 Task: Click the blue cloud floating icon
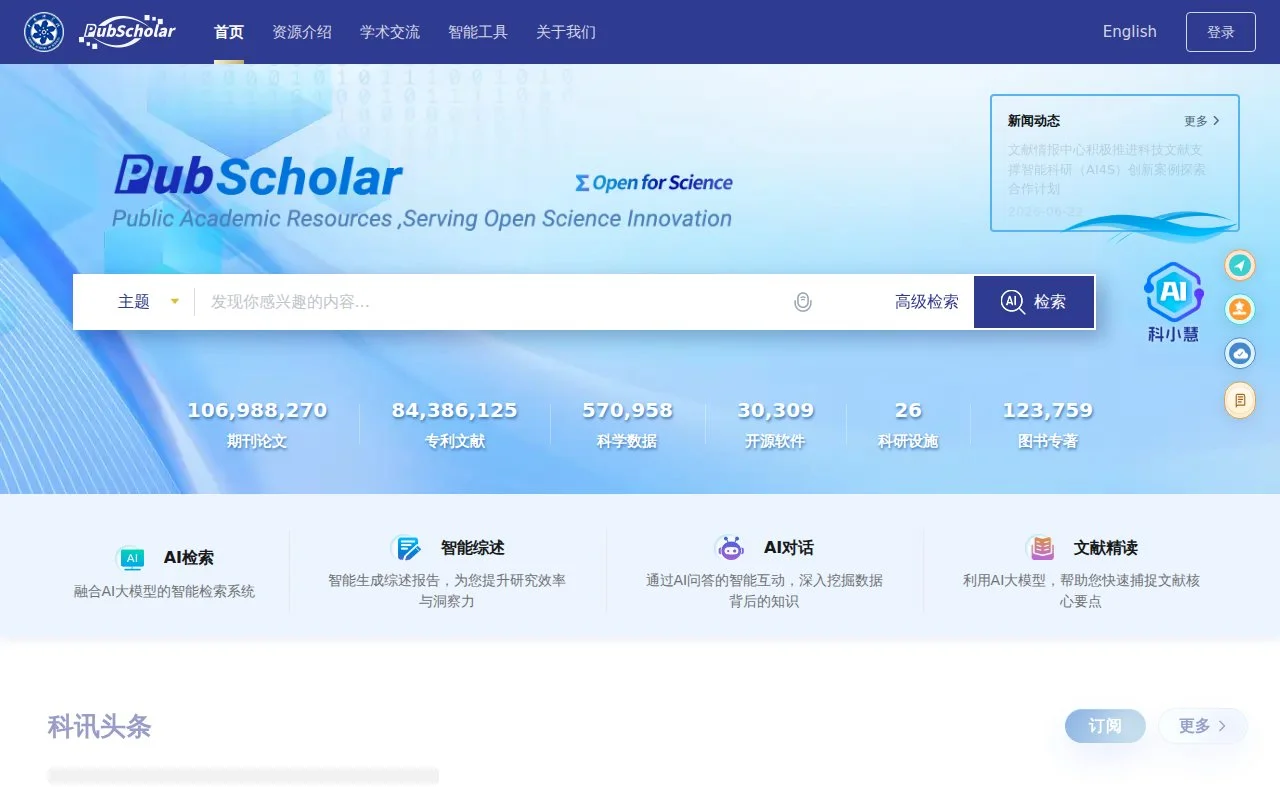(1240, 353)
